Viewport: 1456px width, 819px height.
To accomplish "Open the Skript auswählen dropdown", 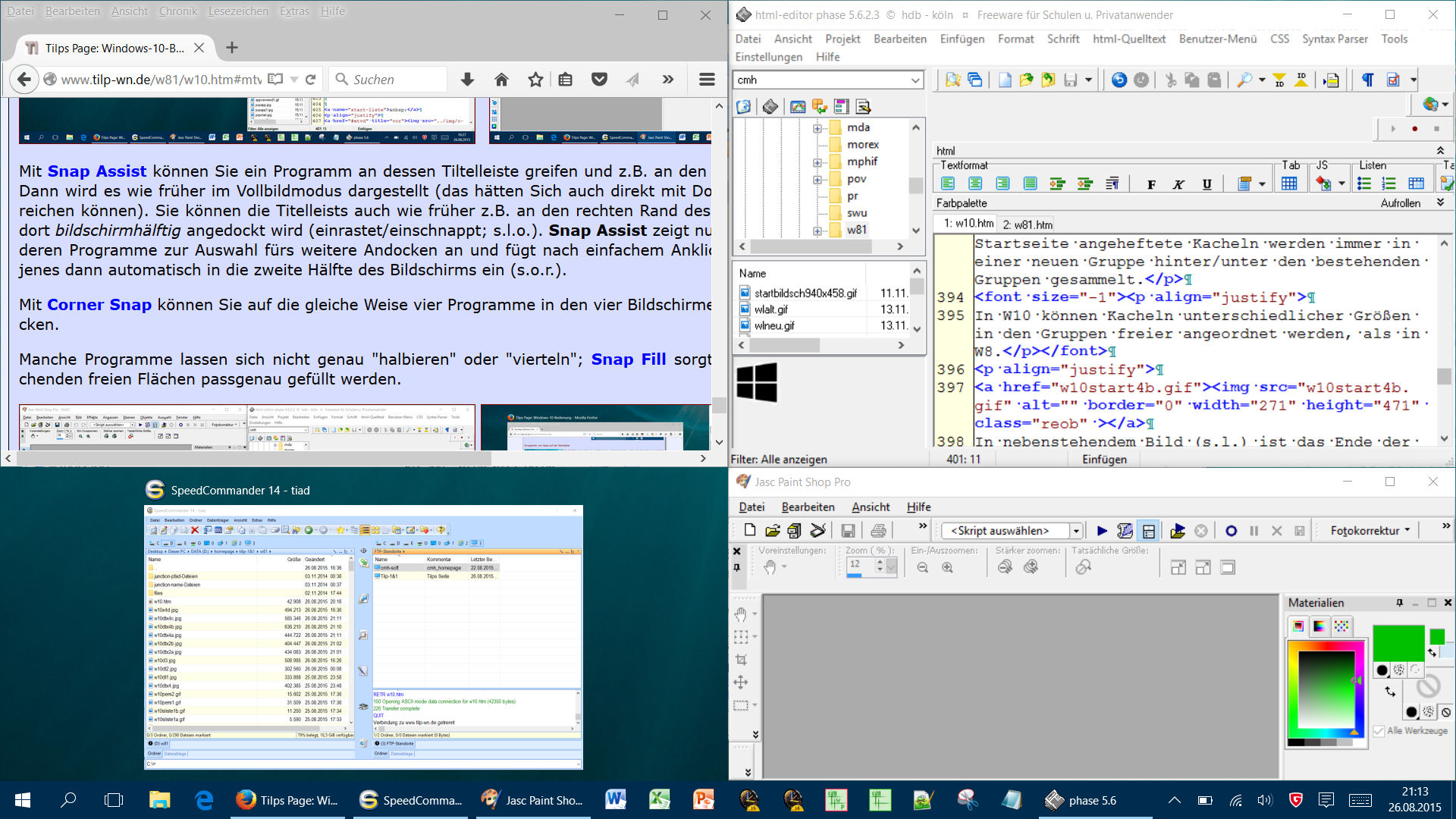I will pos(1075,531).
